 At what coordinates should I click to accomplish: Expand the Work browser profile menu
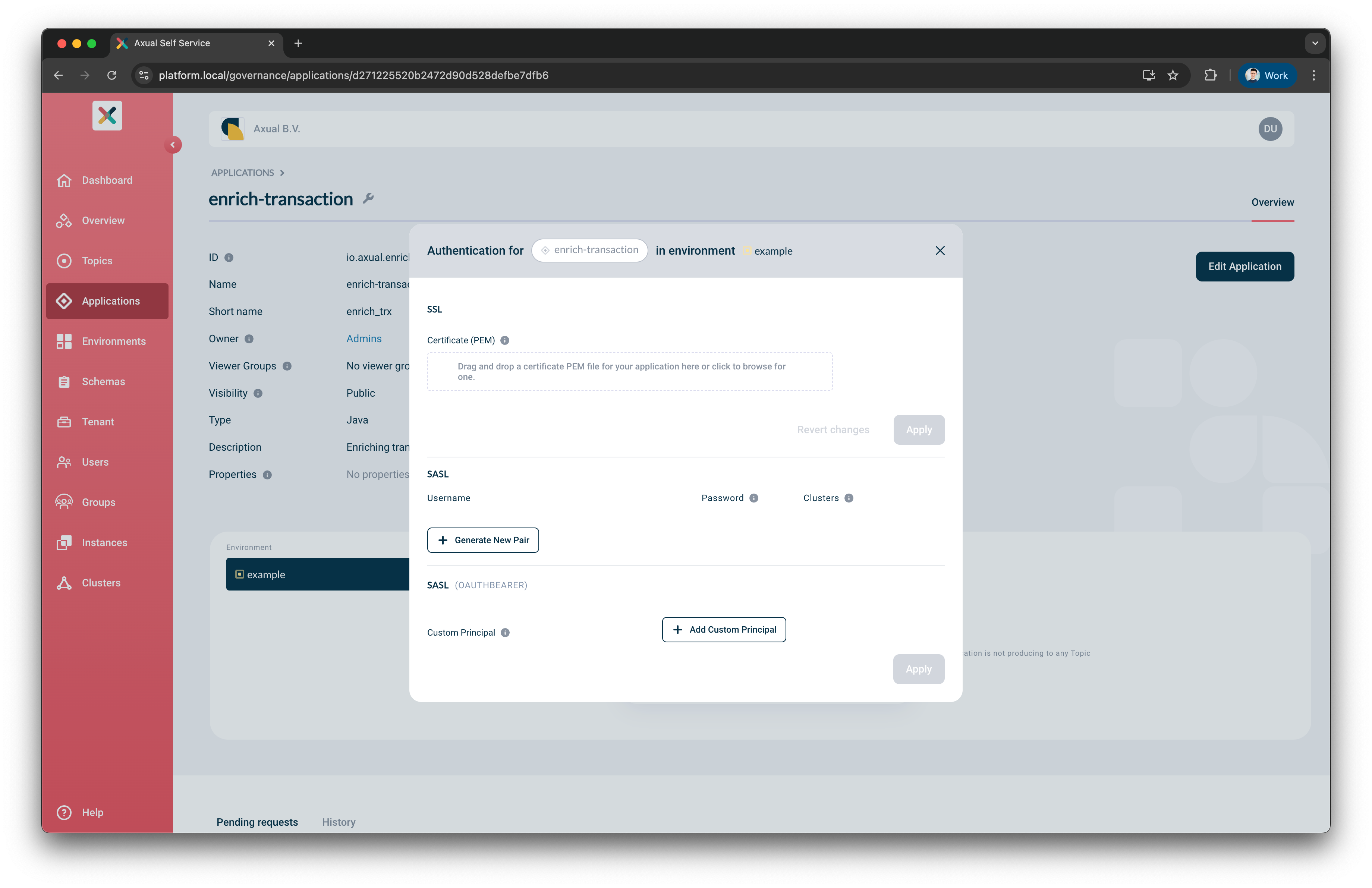(1266, 75)
